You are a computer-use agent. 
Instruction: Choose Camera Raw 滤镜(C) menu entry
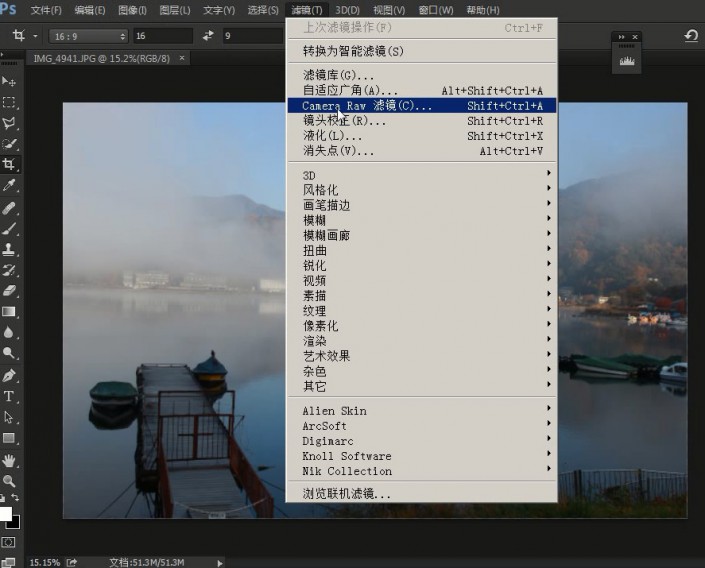click(422, 106)
